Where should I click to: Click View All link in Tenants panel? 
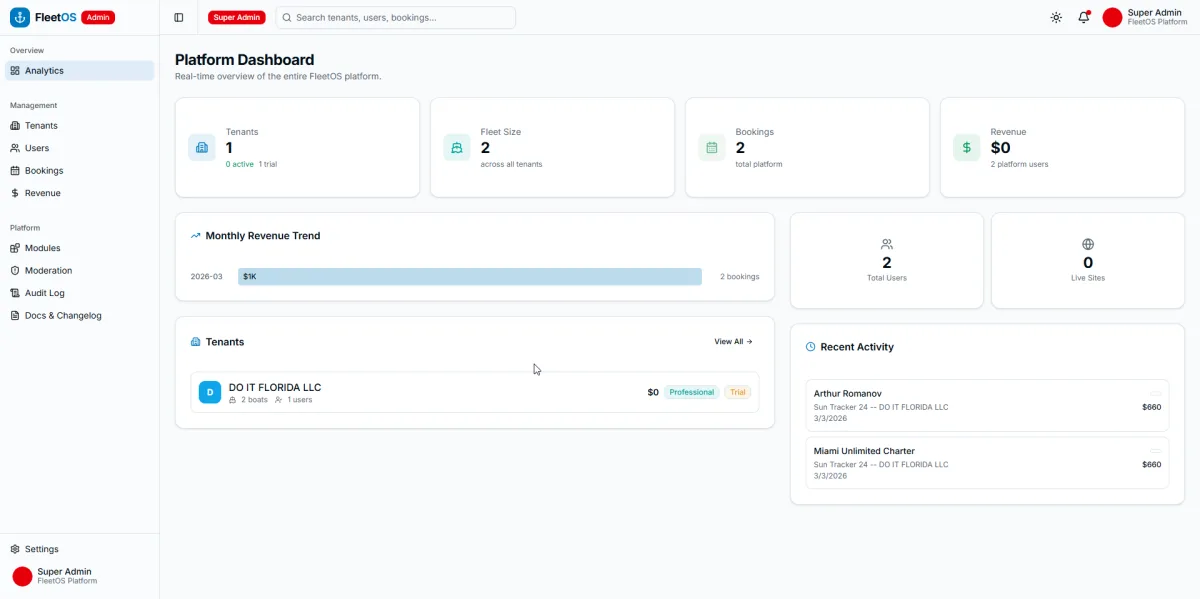tap(733, 342)
